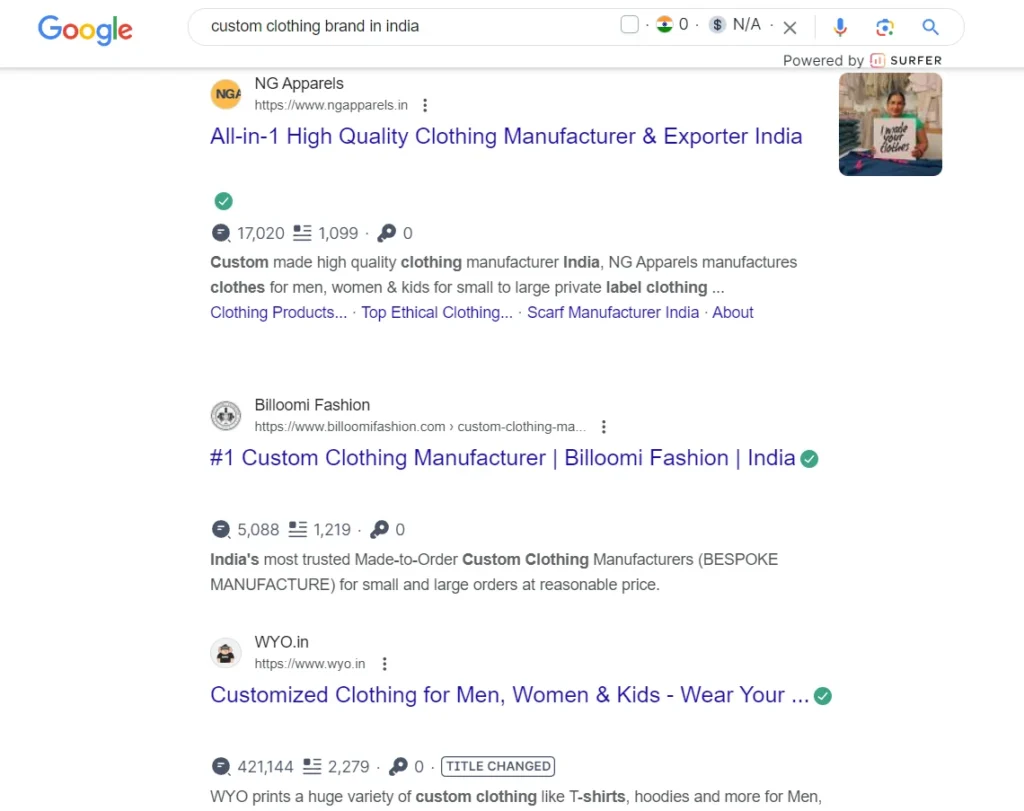Click word count icon next to 1,099
This screenshot has height=811, width=1024.
tap(302, 232)
